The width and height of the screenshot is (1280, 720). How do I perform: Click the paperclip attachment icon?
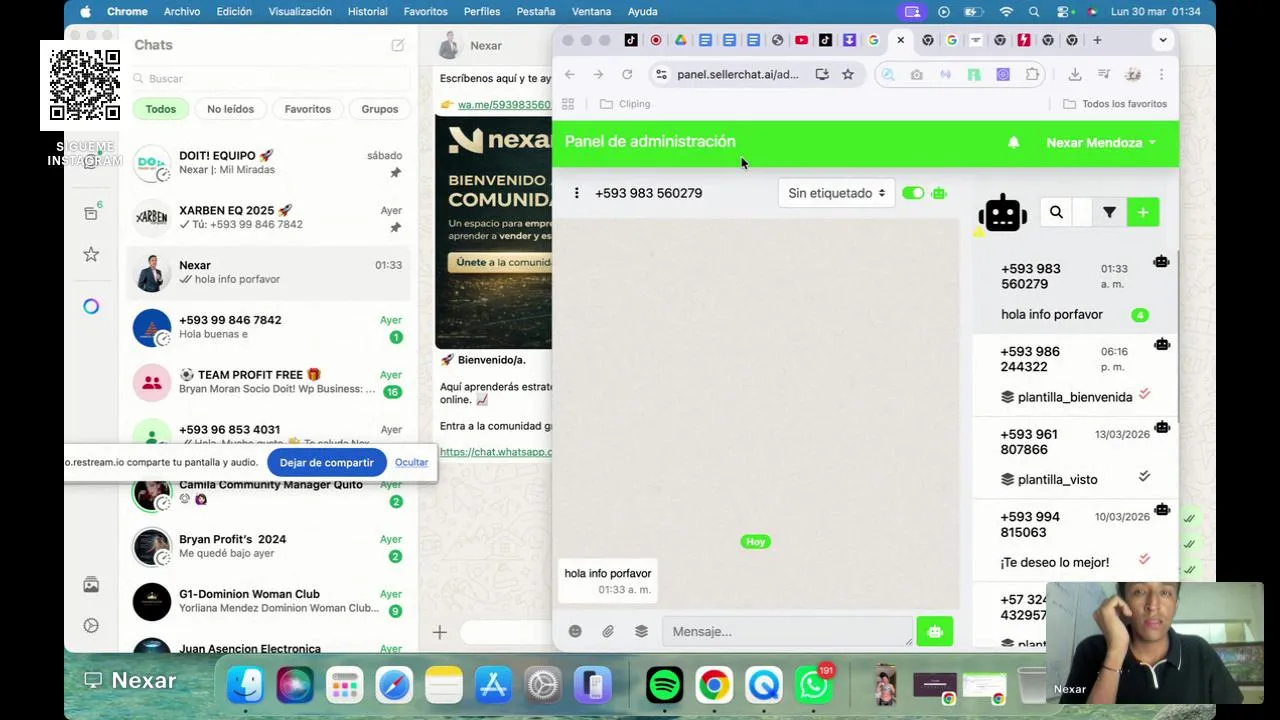(608, 631)
